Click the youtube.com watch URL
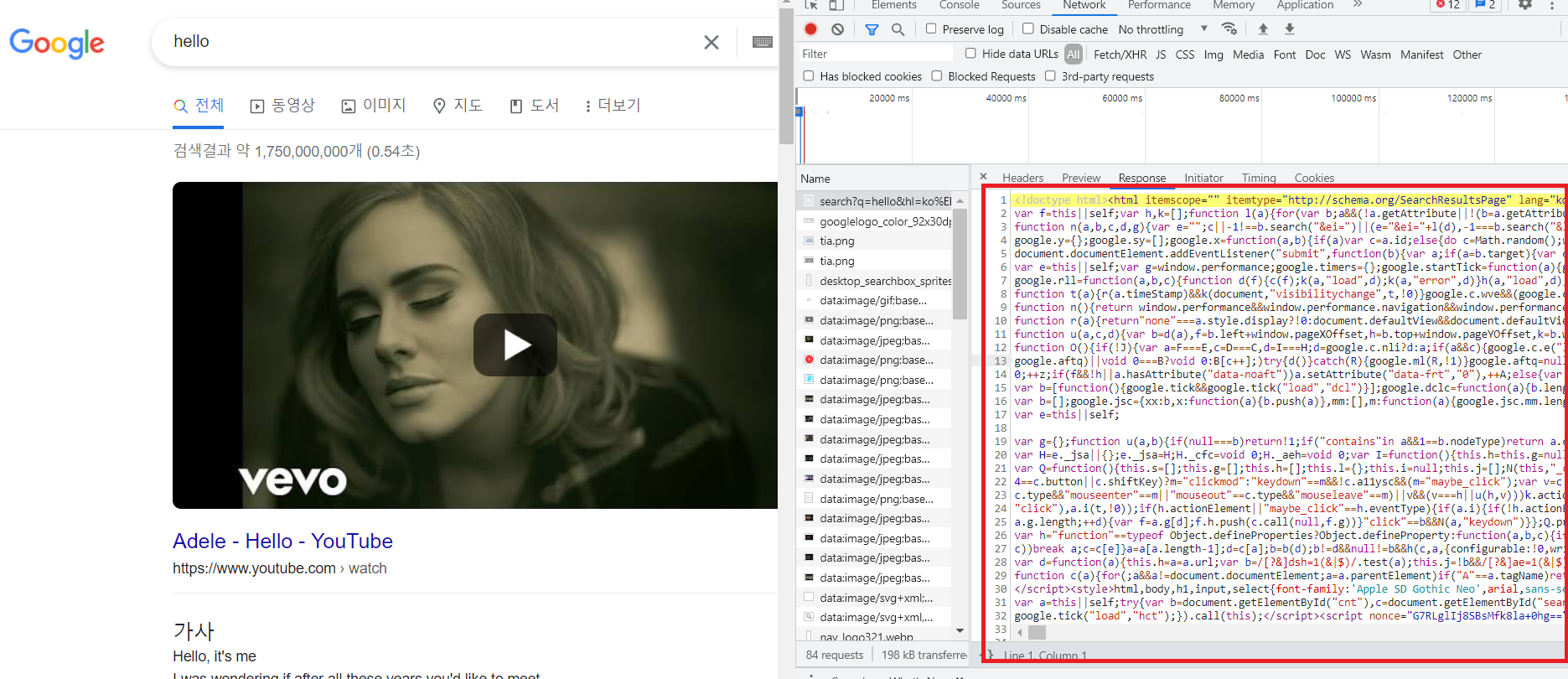 click(280, 568)
